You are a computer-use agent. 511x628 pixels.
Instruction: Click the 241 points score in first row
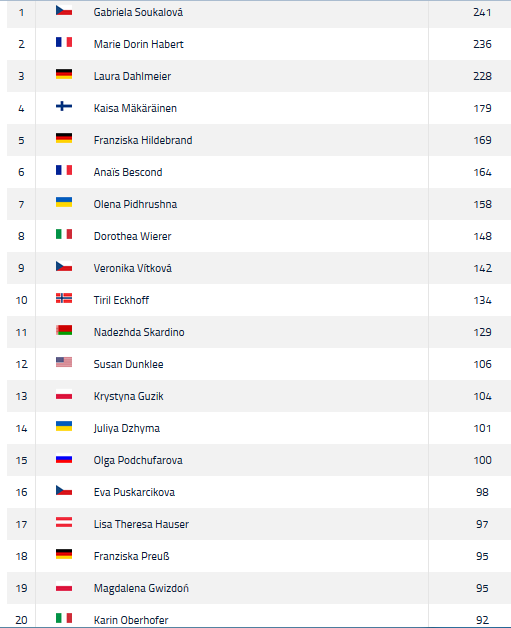pos(482,12)
